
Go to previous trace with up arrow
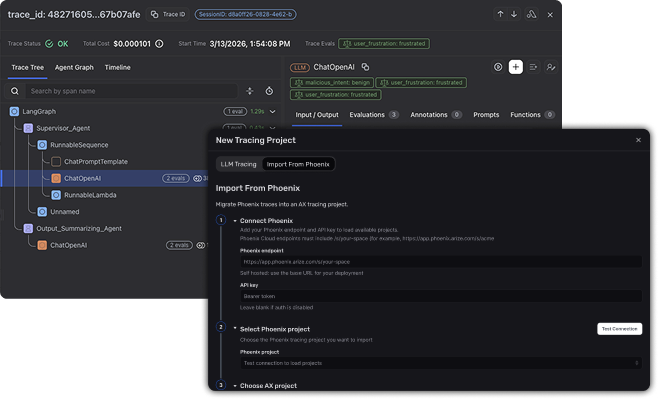point(500,14)
